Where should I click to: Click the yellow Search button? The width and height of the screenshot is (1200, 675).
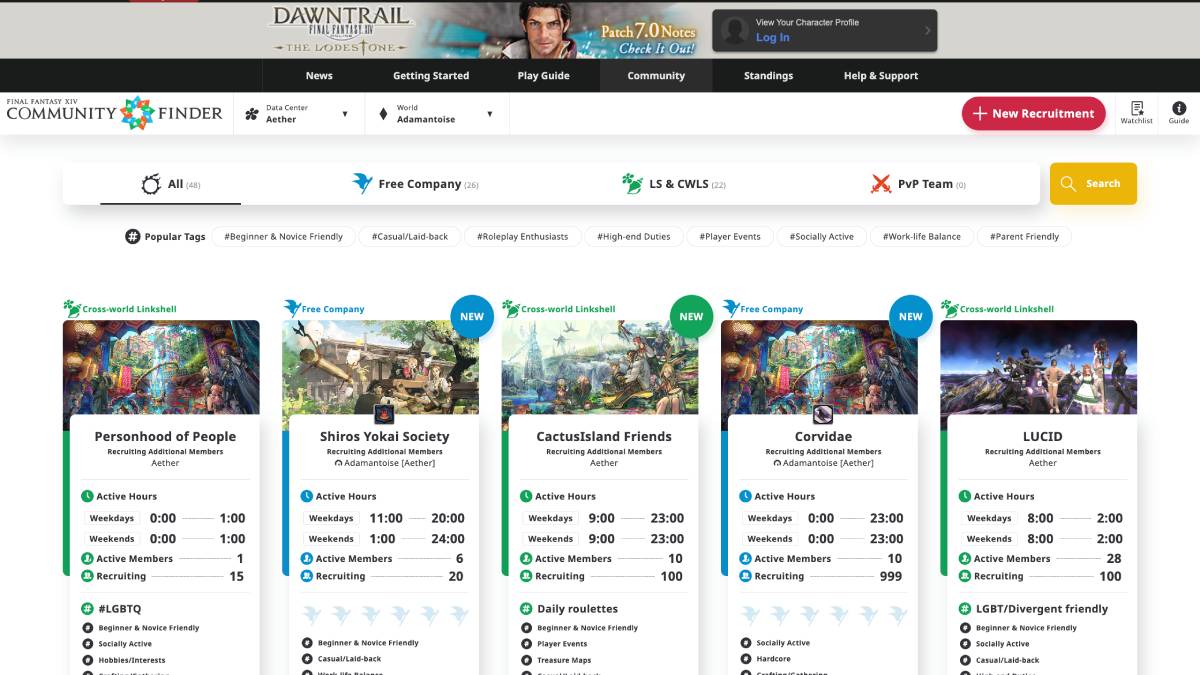(1093, 184)
